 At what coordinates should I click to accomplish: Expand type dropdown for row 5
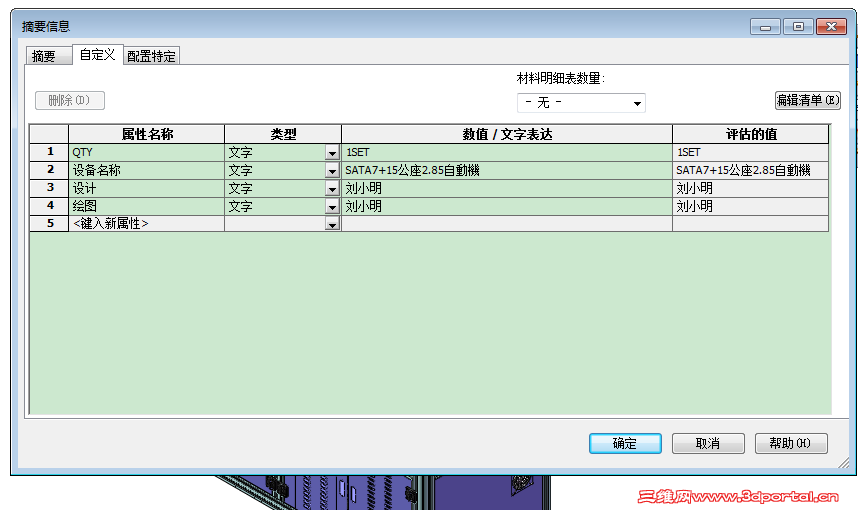[x=332, y=224]
